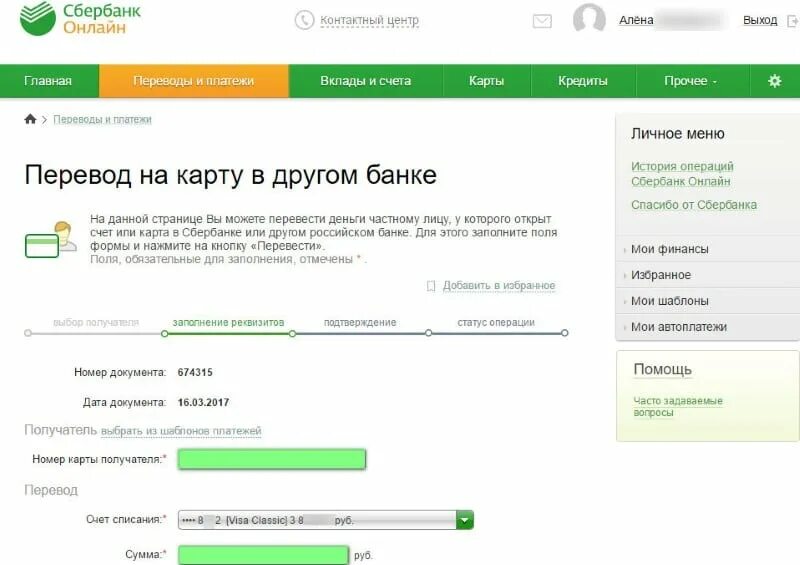The image size is (800, 565).
Task: Click the Переводы и платежи breadcrumb link
Action: 102,119
